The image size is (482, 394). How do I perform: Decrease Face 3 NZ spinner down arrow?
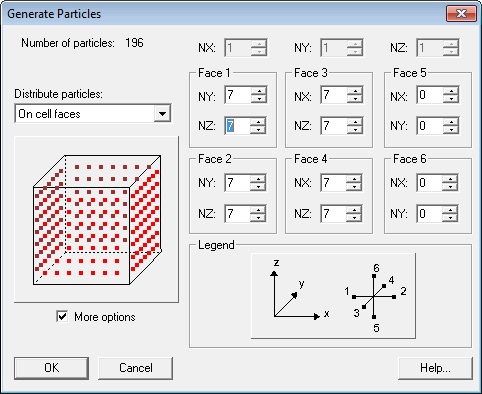355,129
